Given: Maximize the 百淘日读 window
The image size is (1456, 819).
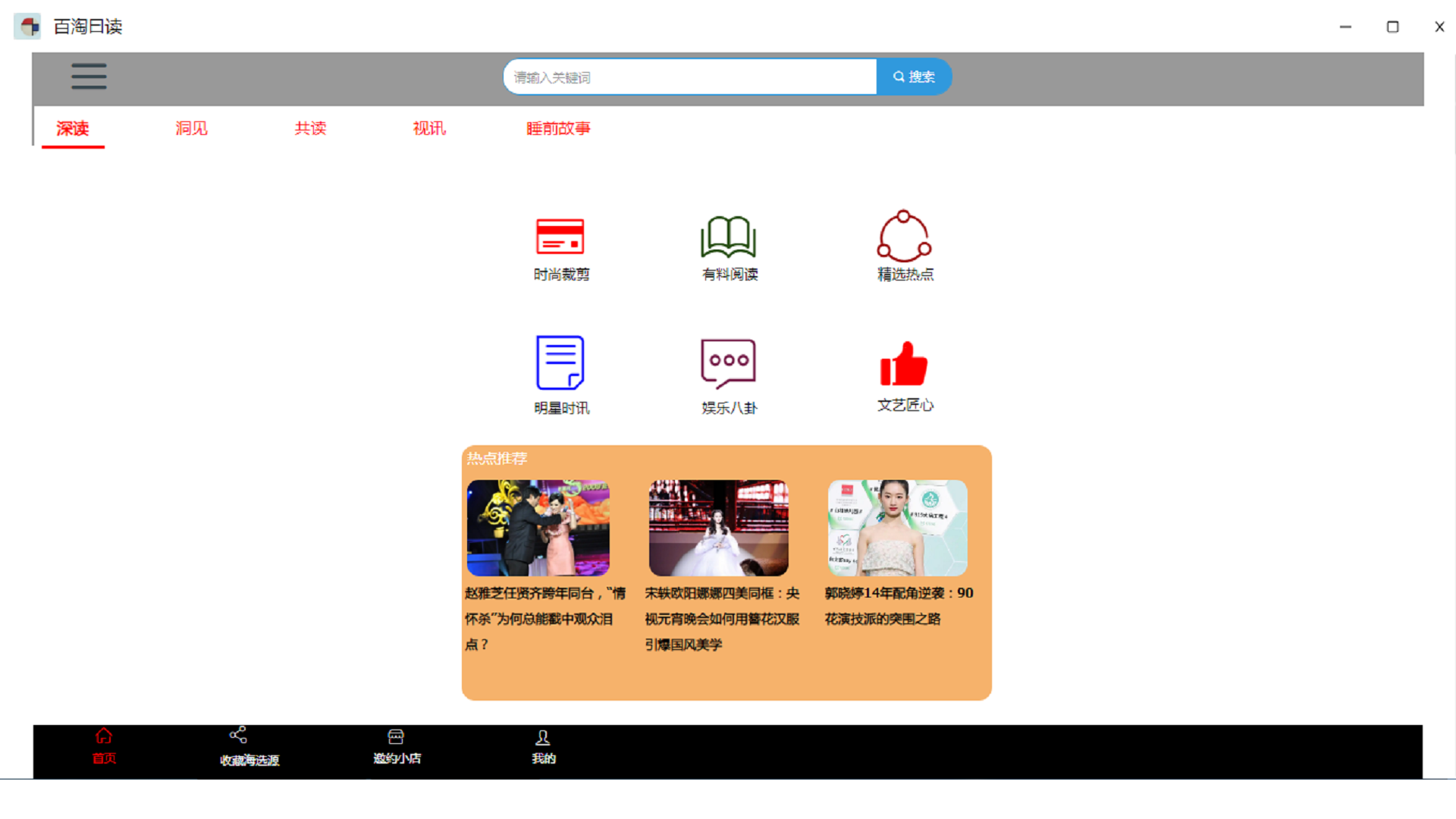Looking at the screenshot, I should tap(1392, 27).
